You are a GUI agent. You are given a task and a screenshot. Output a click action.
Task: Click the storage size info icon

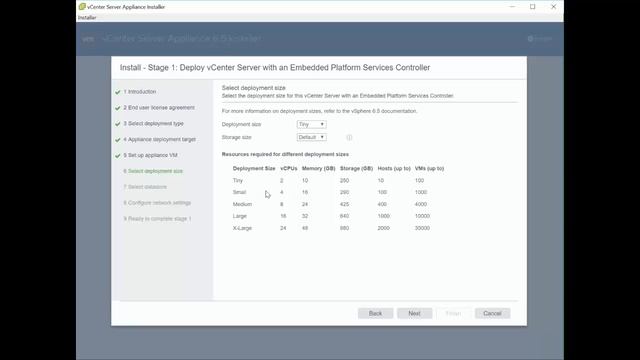tap(349, 138)
